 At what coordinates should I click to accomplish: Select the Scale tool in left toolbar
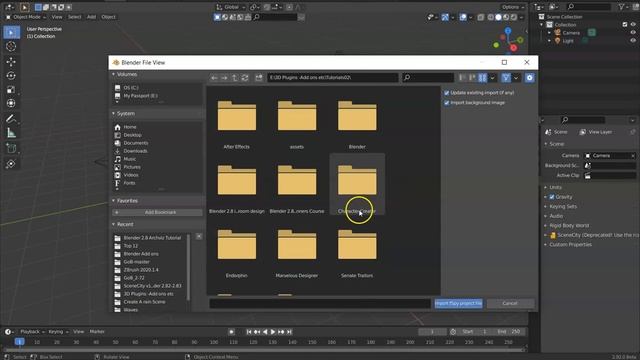(11, 90)
